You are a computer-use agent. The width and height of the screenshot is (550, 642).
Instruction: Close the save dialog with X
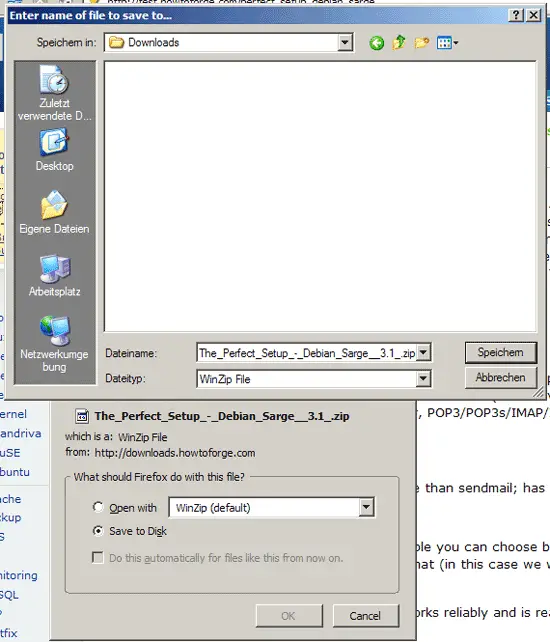[534, 16]
